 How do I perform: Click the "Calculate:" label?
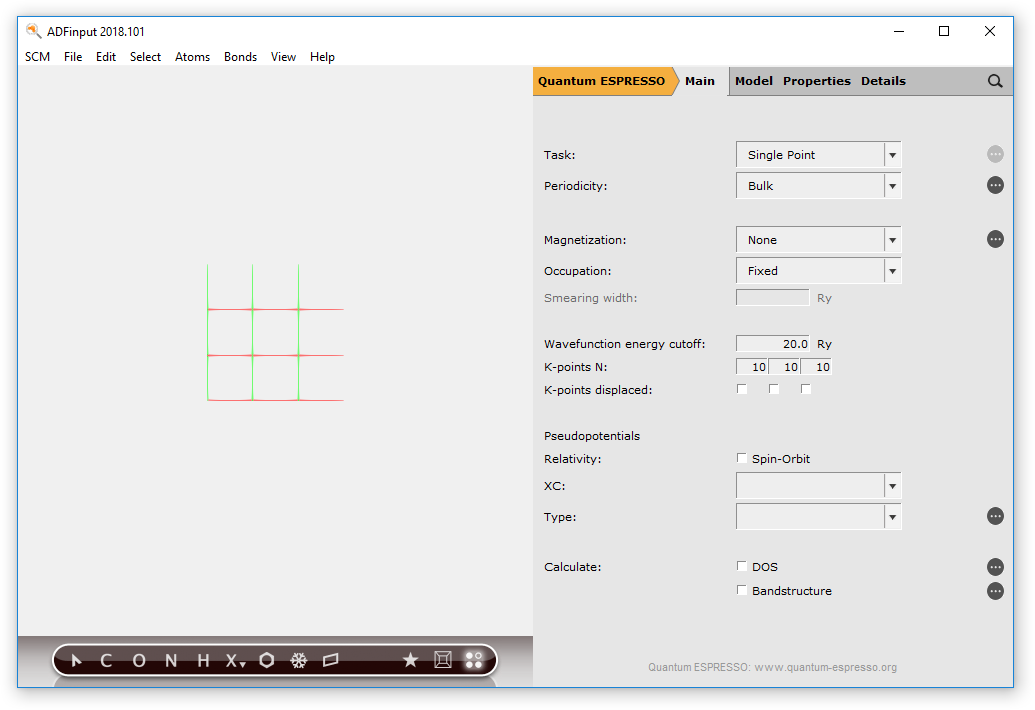click(572, 567)
